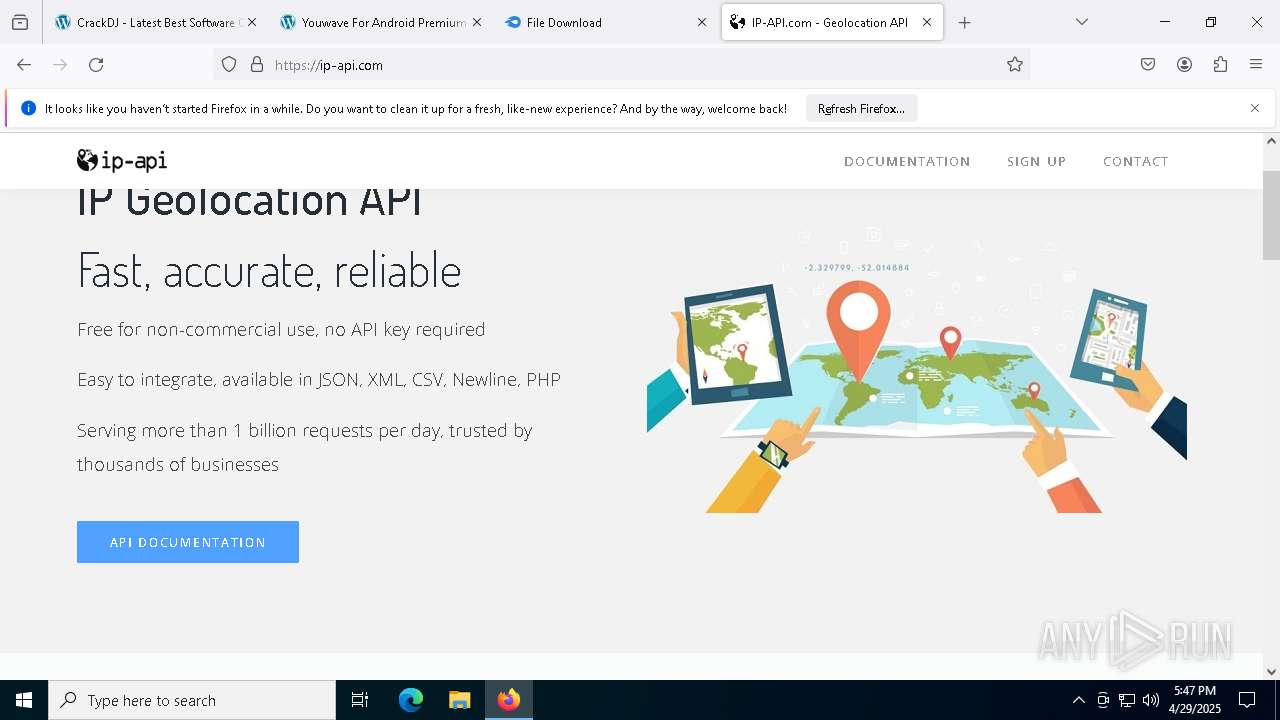Click scrollbar down arrow

pos(1271,672)
